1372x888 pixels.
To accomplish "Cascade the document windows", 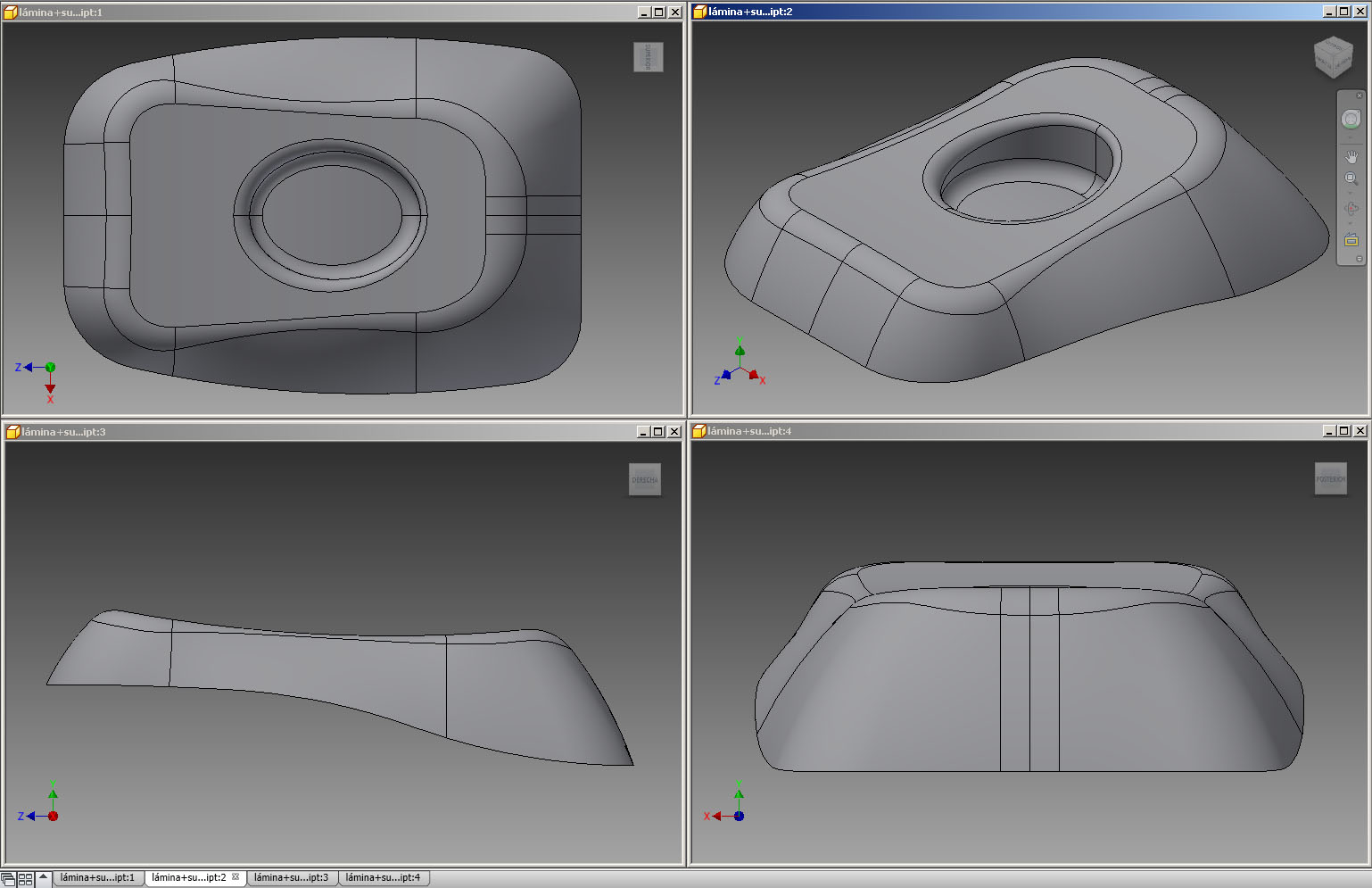I will point(8,879).
